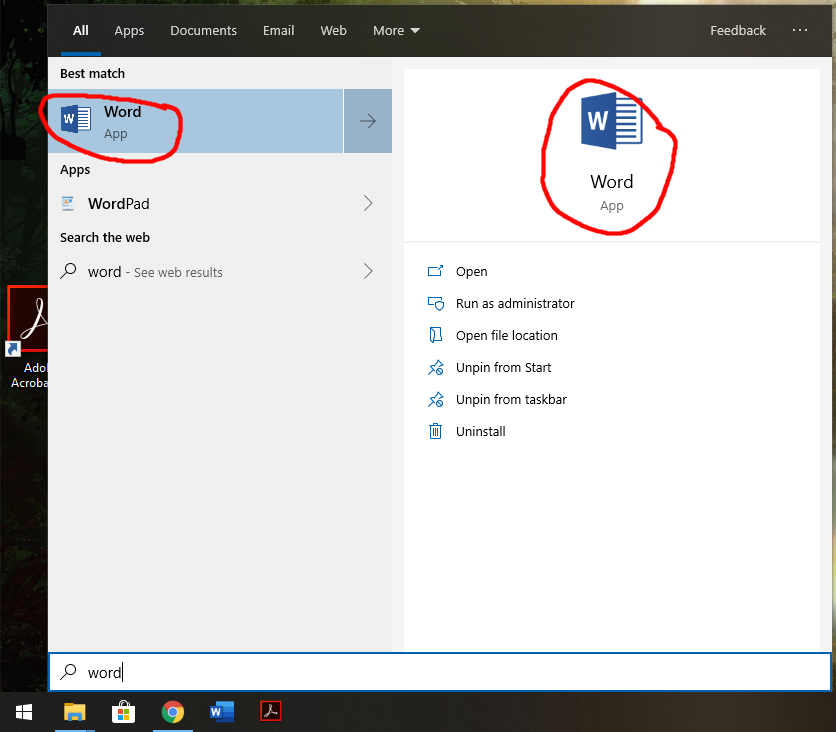Click the Feedback link
The image size is (836, 732).
(738, 30)
